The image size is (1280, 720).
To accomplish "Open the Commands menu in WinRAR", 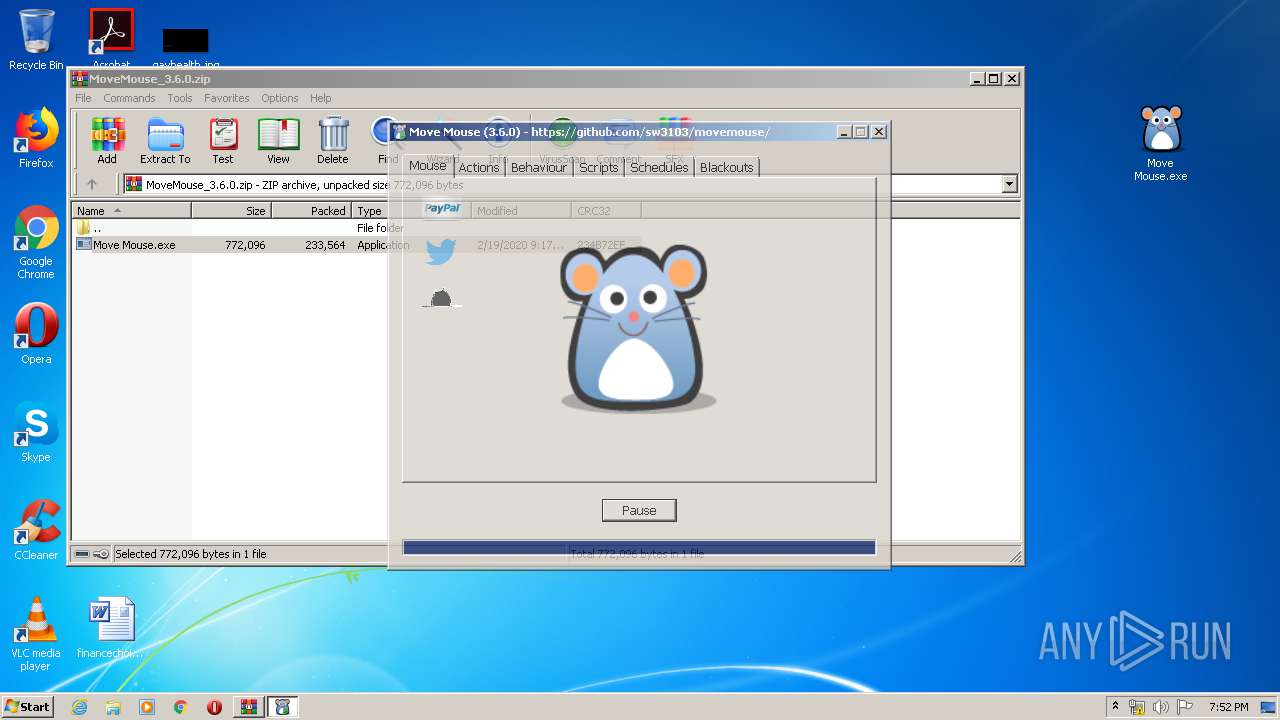I will (x=129, y=98).
